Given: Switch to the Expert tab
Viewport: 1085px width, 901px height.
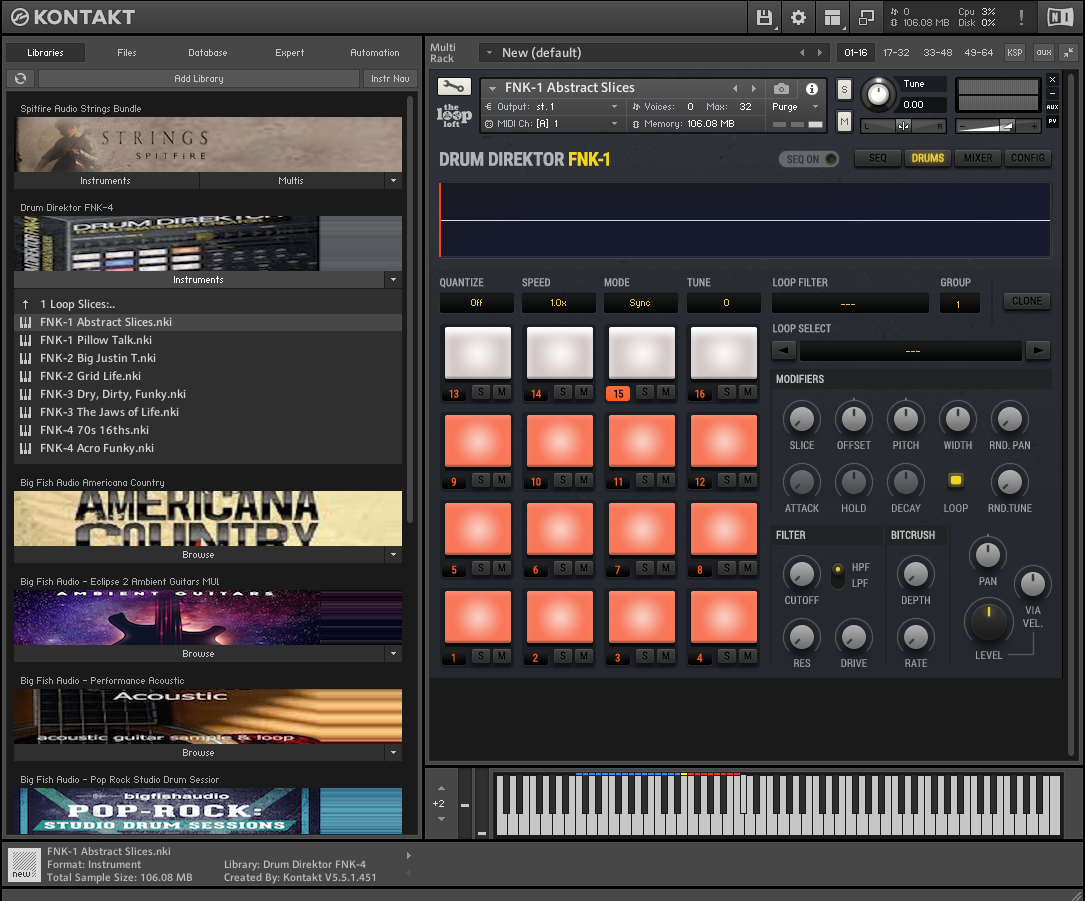Looking at the screenshot, I should coord(289,53).
